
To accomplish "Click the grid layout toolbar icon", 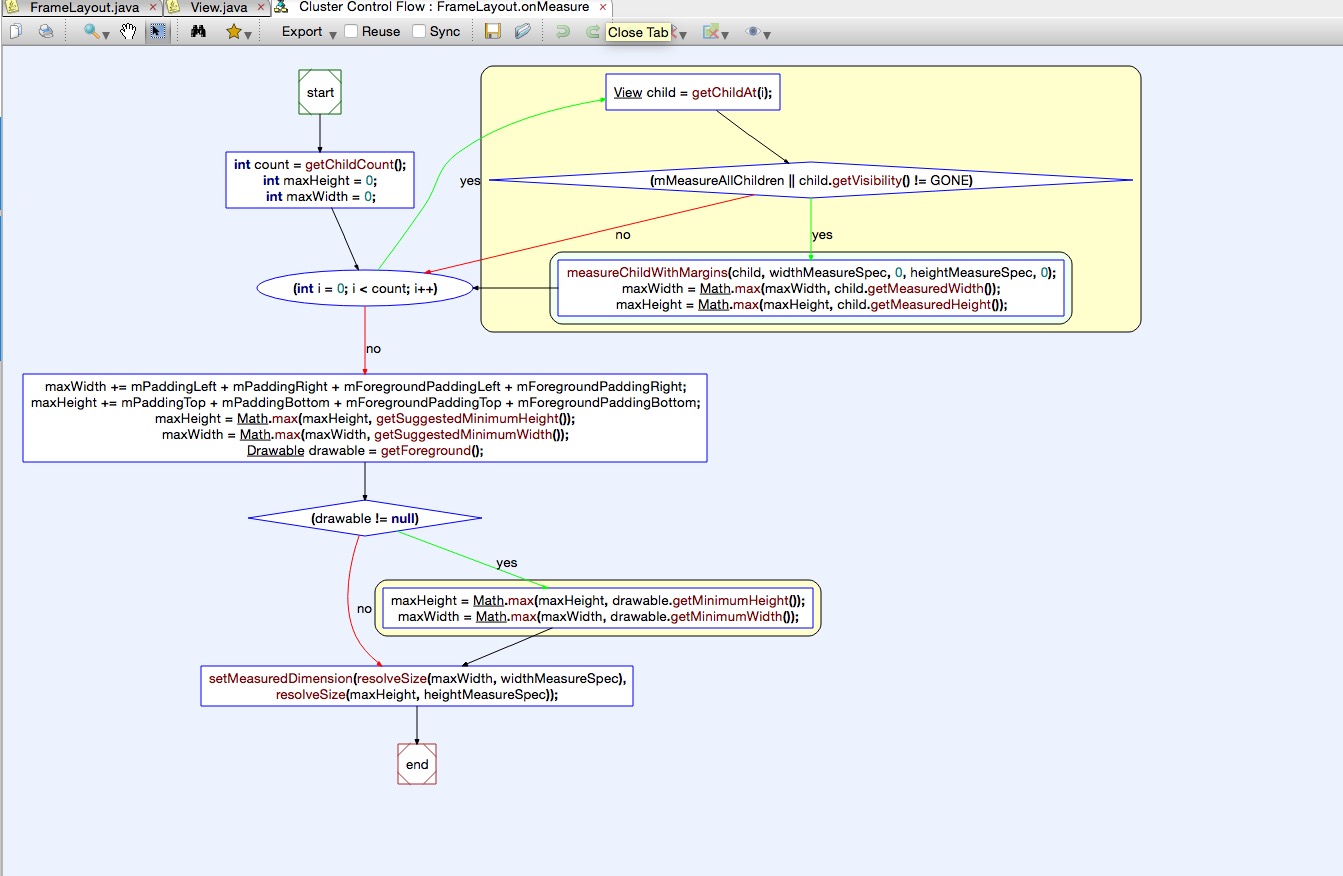I will pyautogui.click(x=710, y=31).
